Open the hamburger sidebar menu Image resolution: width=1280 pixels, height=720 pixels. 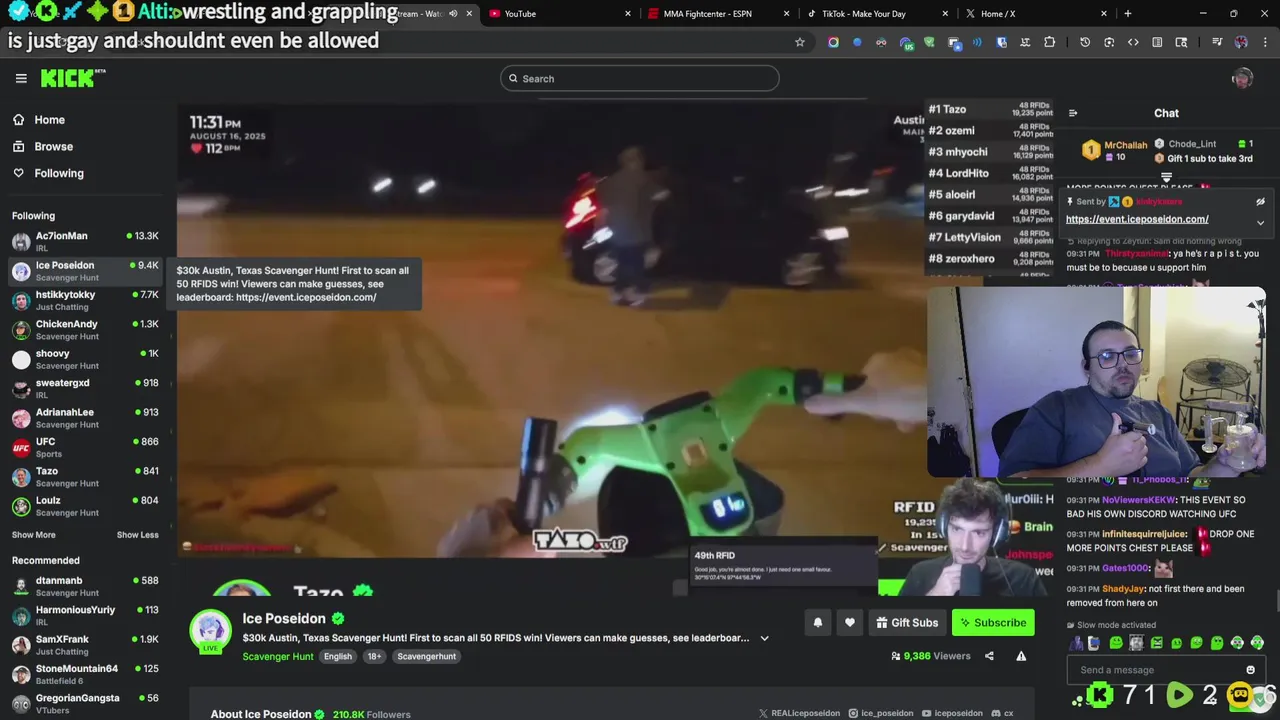(x=21, y=78)
